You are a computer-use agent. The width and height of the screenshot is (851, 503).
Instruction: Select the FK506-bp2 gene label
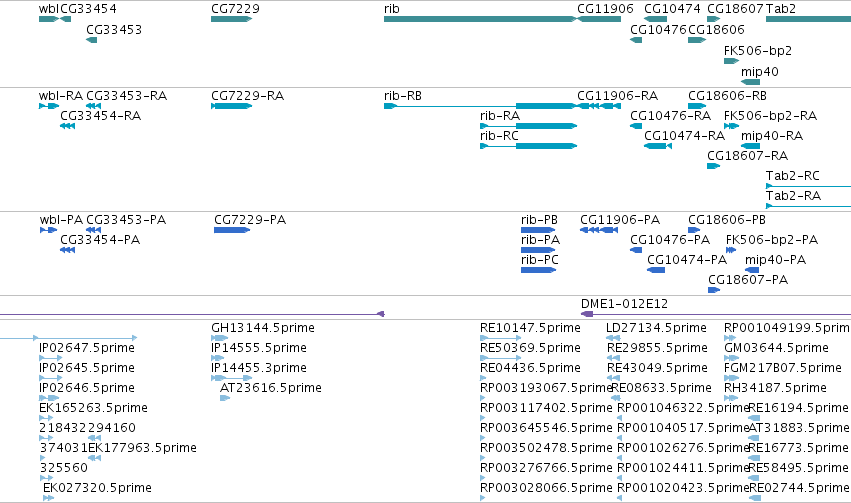tap(758, 51)
